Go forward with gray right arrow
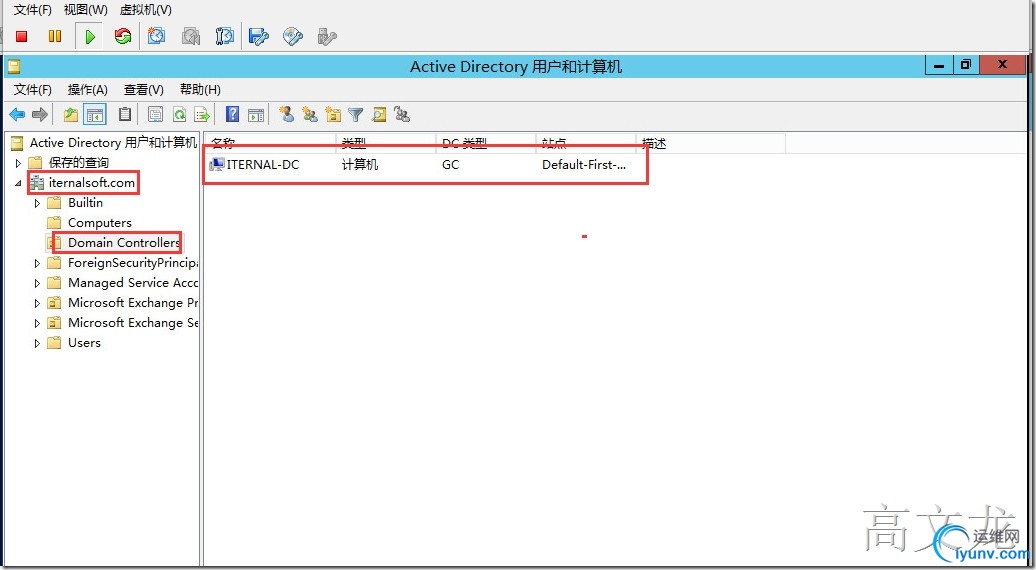The image size is (1036, 570). point(40,115)
